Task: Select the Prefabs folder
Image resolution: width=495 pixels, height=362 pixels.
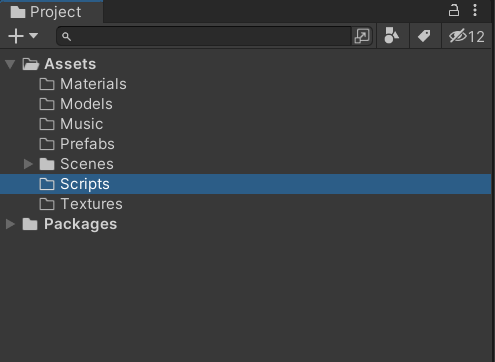Action: coord(77,144)
